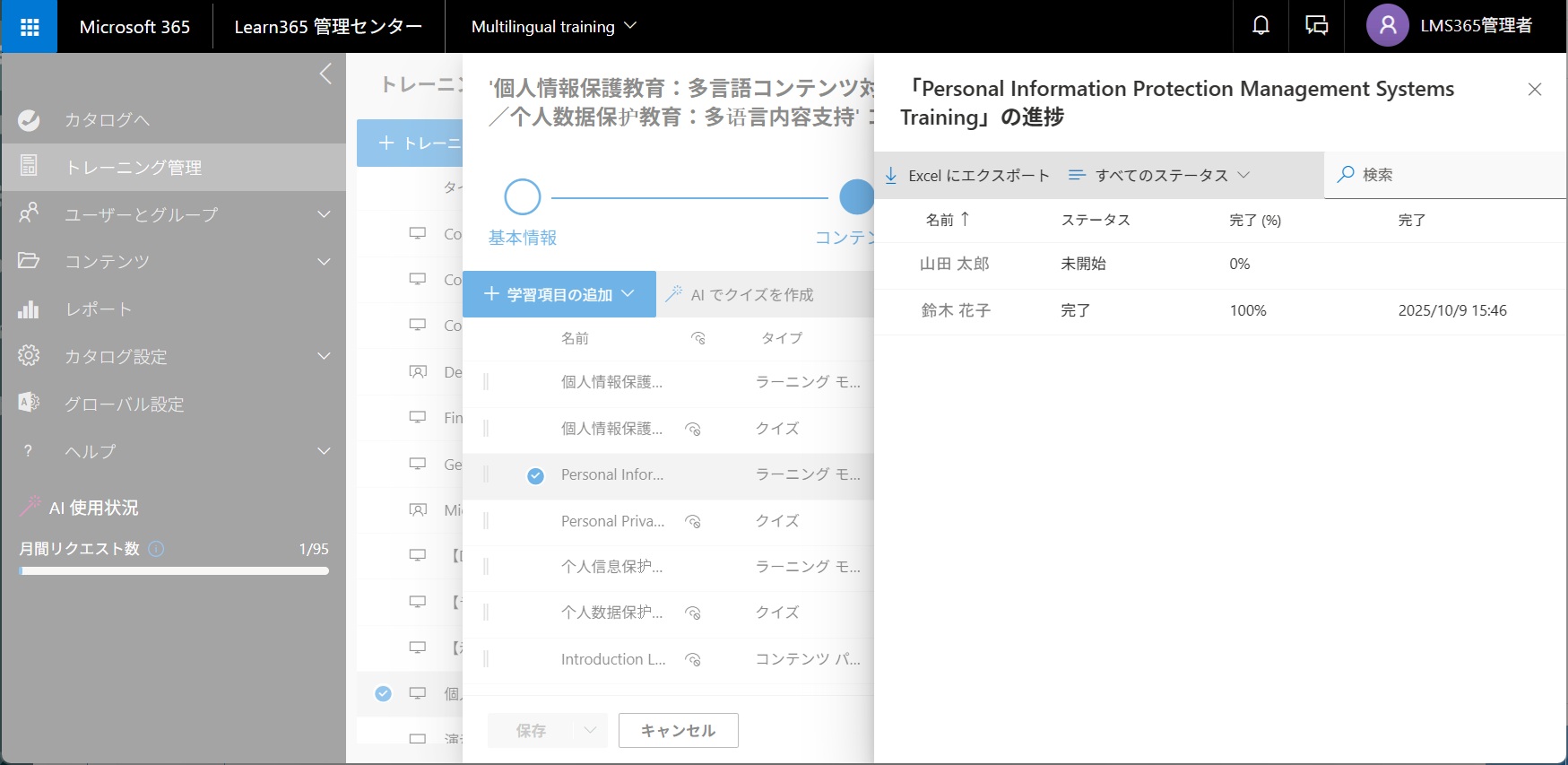Screen dimensions: 1568x765
Task: Click the LMS365管理者 profile avatar
Action: click(1387, 26)
